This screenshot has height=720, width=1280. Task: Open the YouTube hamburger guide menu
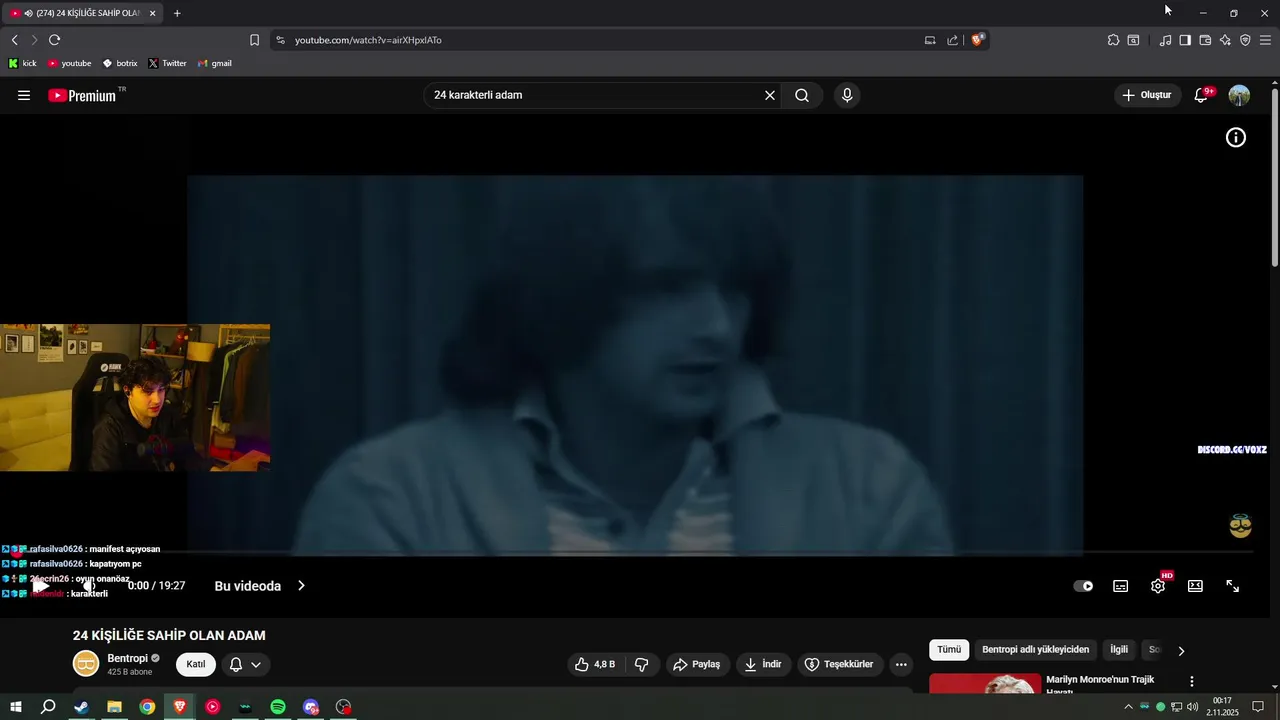click(x=24, y=95)
